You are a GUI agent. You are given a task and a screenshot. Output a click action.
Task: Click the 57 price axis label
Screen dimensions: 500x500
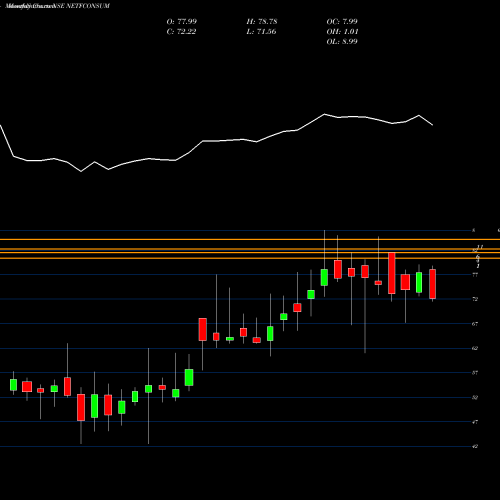coord(475,373)
